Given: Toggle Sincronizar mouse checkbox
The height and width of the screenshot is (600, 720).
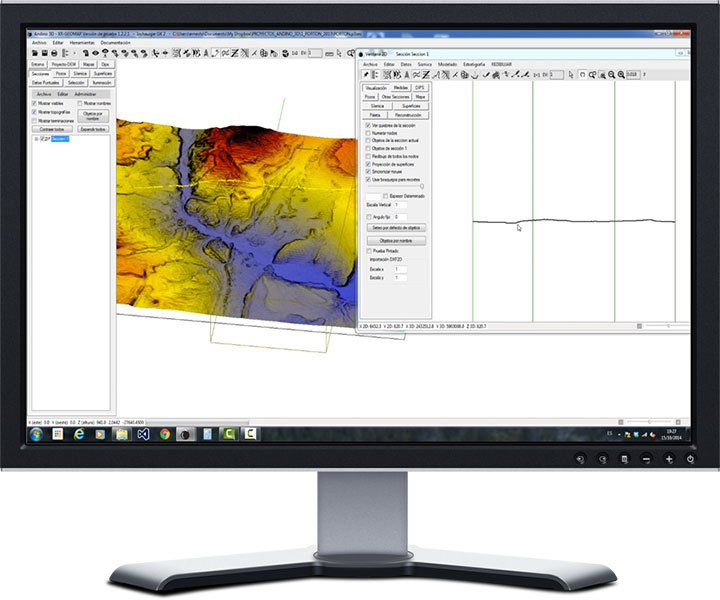Looking at the screenshot, I should pyautogui.click(x=368, y=172).
